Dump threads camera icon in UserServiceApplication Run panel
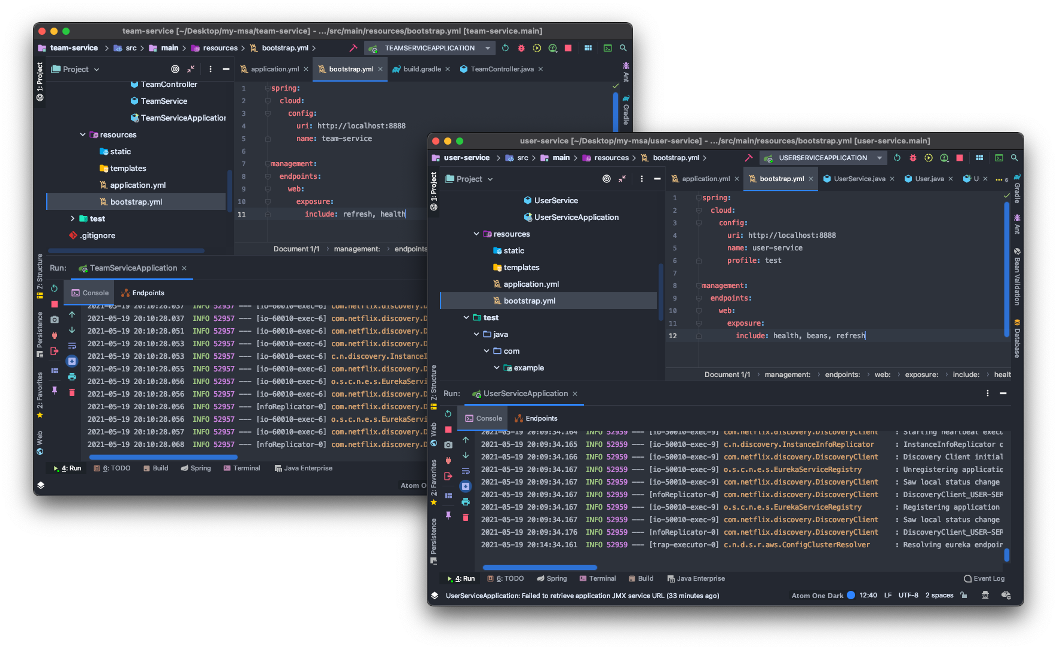 click(x=448, y=444)
